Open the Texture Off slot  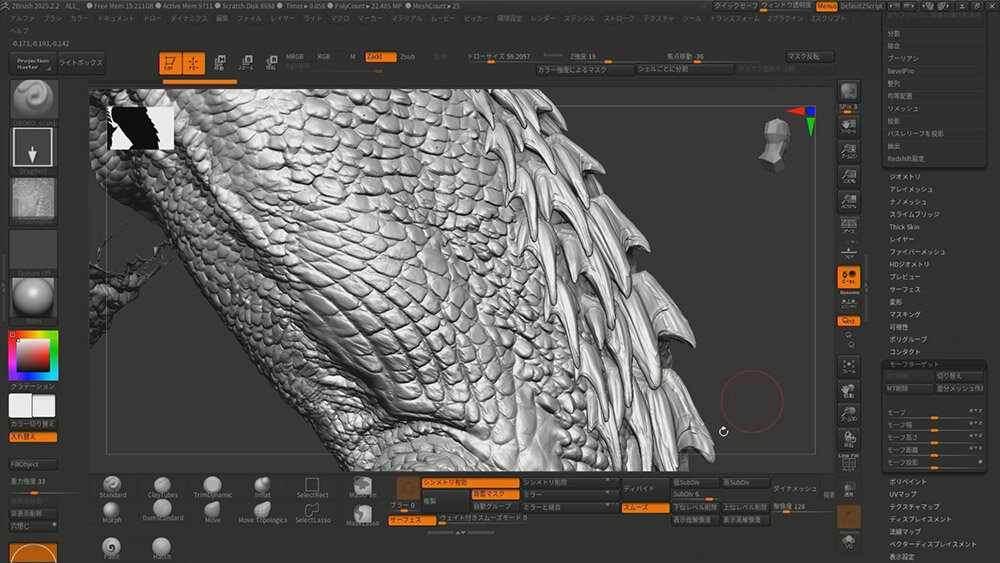tap(33, 252)
